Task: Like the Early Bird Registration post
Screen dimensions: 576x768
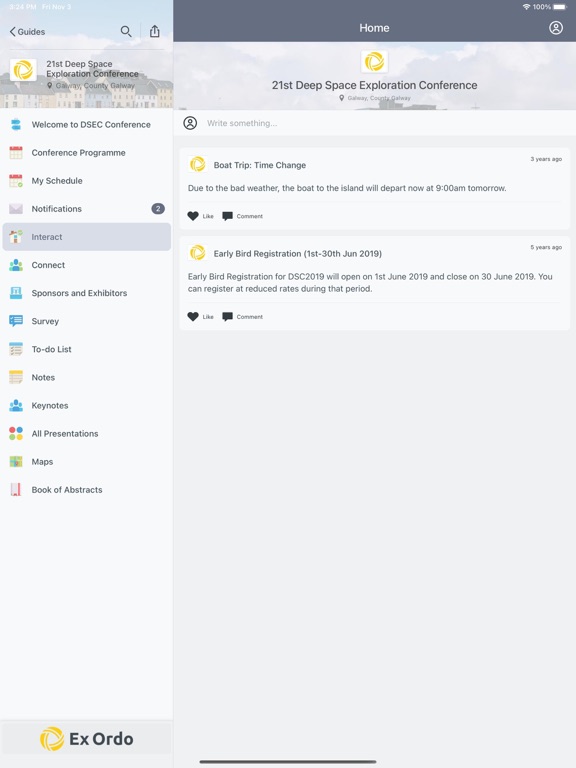Action: tap(200, 317)
